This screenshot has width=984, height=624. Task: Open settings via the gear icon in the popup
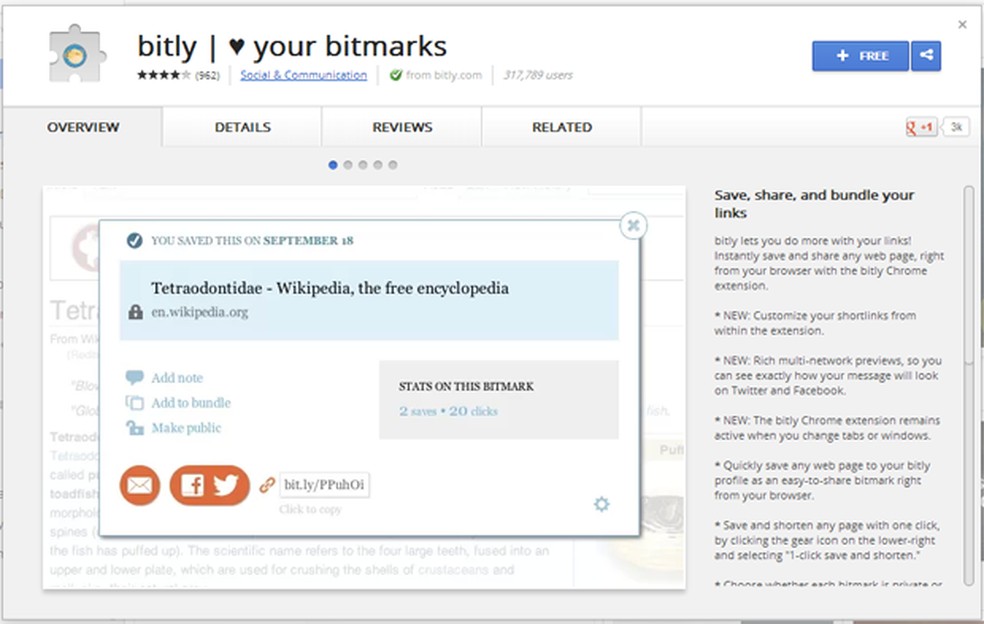coord(602,504)
